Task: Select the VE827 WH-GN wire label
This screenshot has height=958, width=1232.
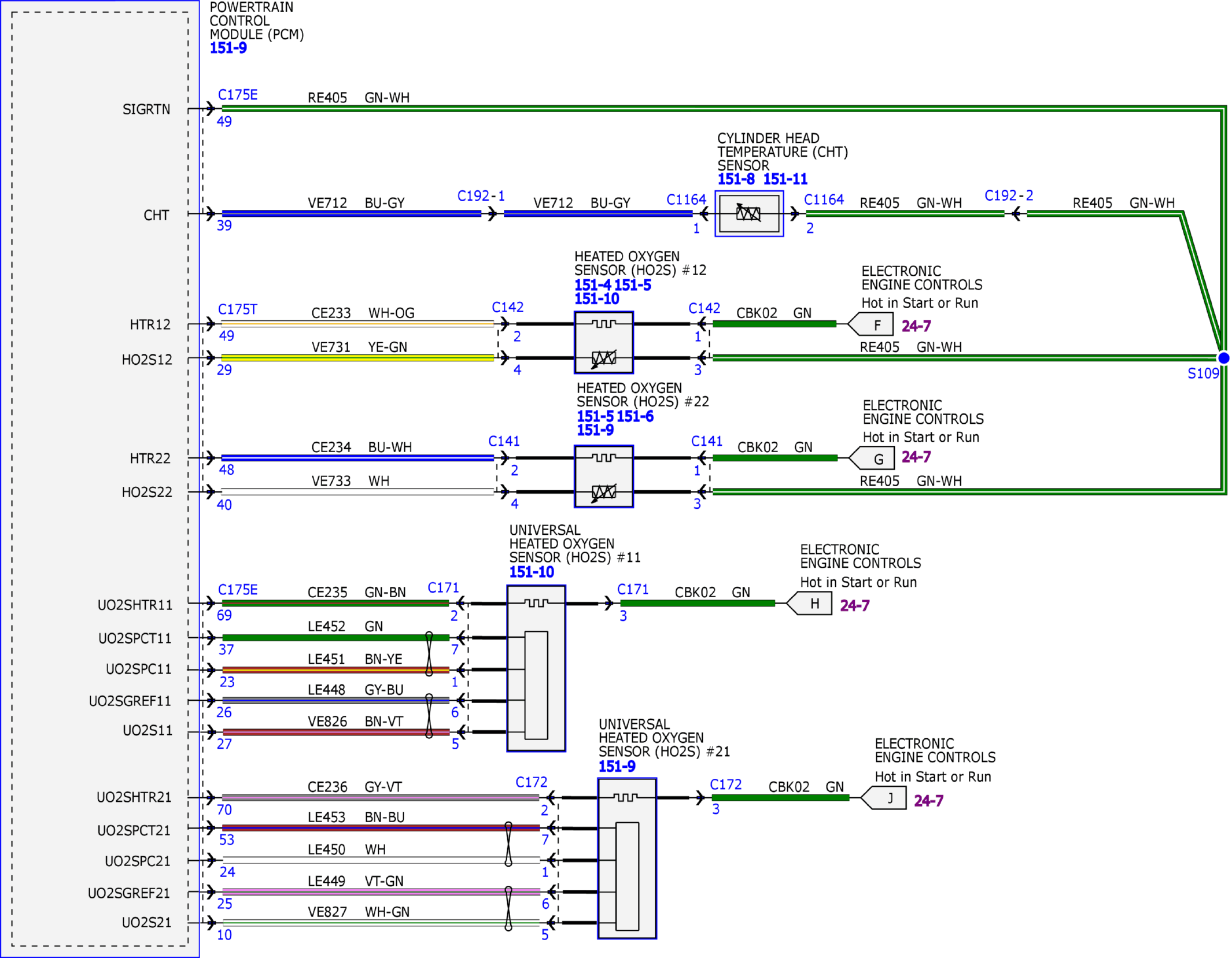Action: point(358,912)
